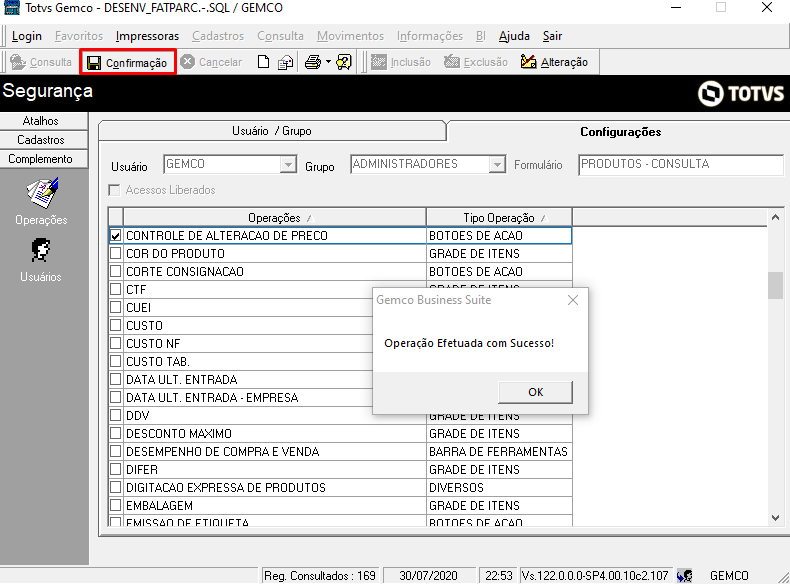Check the EMBALAGEM row checkbox
The width and height of the screenshot is (790, 584).
coord(116,505)
